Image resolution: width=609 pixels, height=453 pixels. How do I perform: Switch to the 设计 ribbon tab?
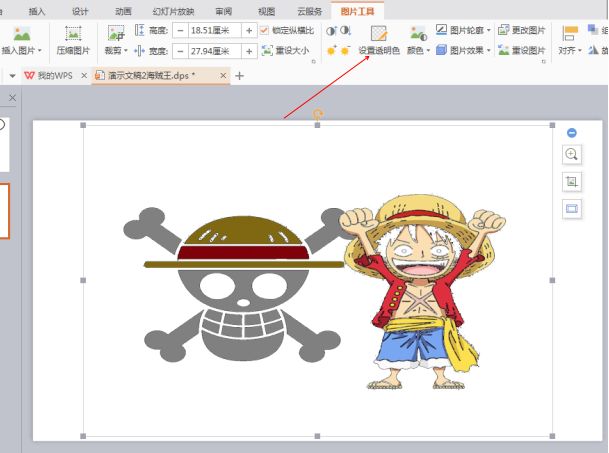[x=80, y=11]
